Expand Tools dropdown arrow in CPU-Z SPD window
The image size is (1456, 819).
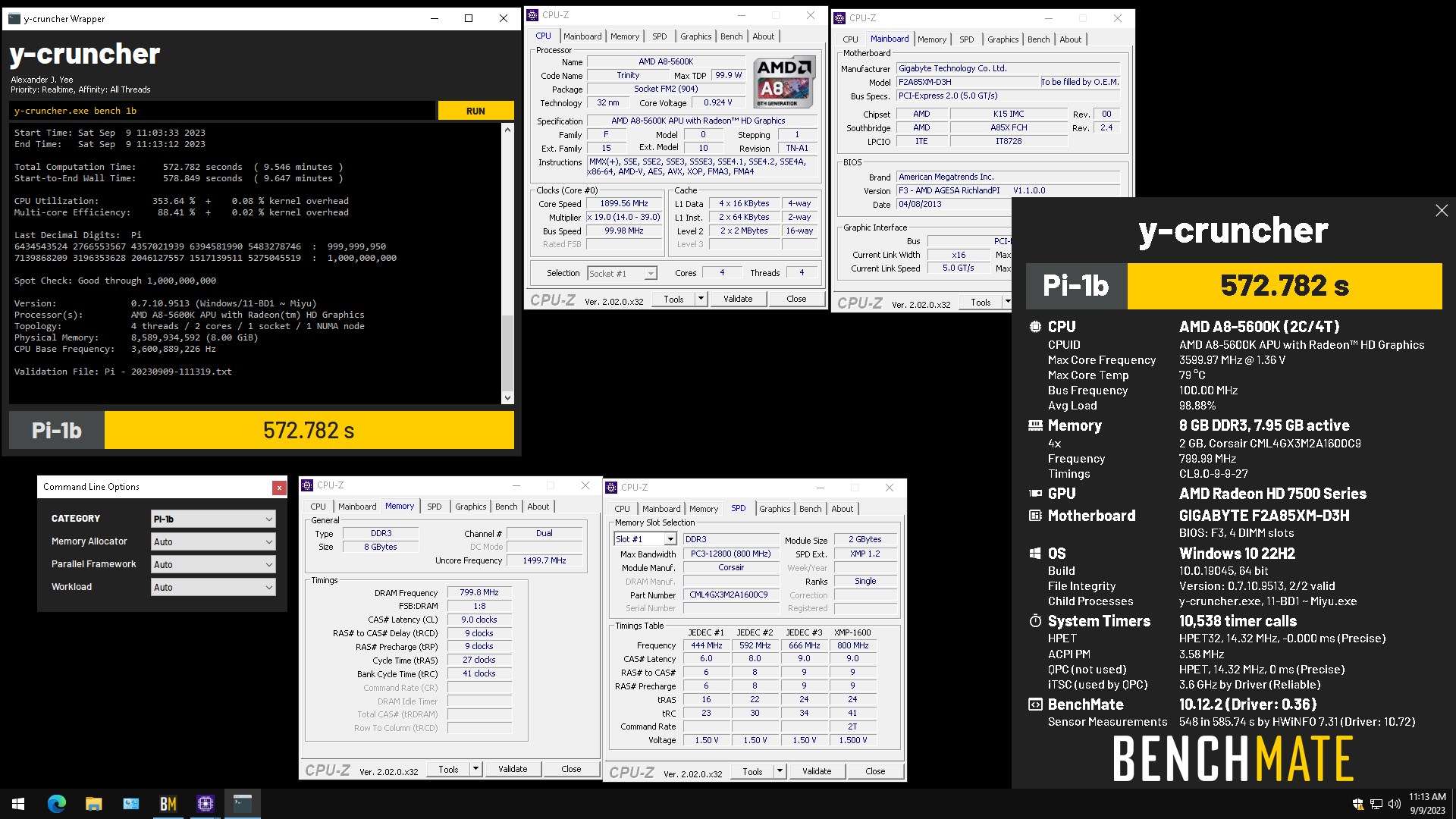coord(780,771)
